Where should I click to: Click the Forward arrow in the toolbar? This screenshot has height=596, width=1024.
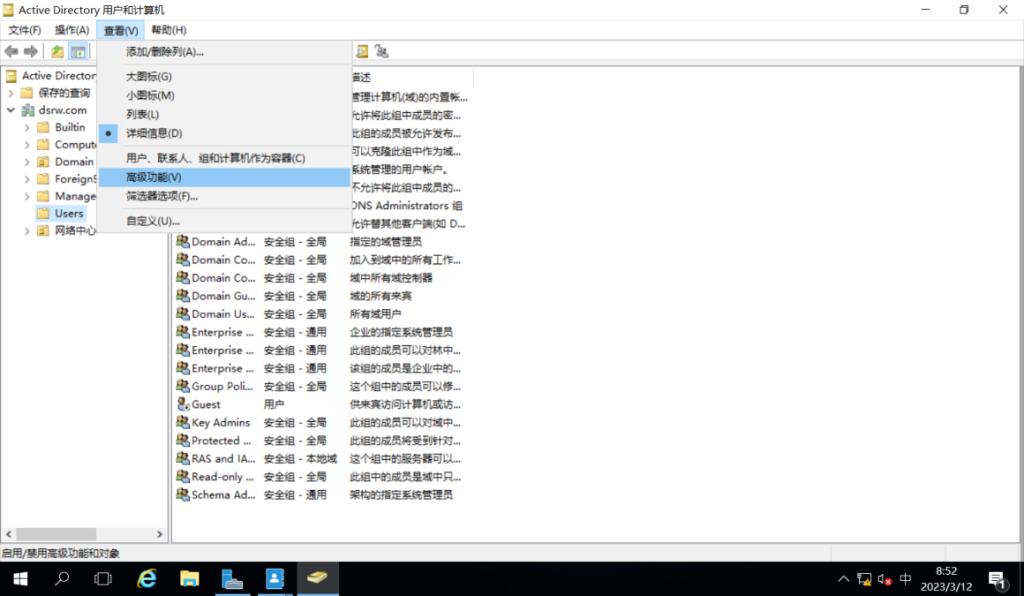tap(31, 52)
